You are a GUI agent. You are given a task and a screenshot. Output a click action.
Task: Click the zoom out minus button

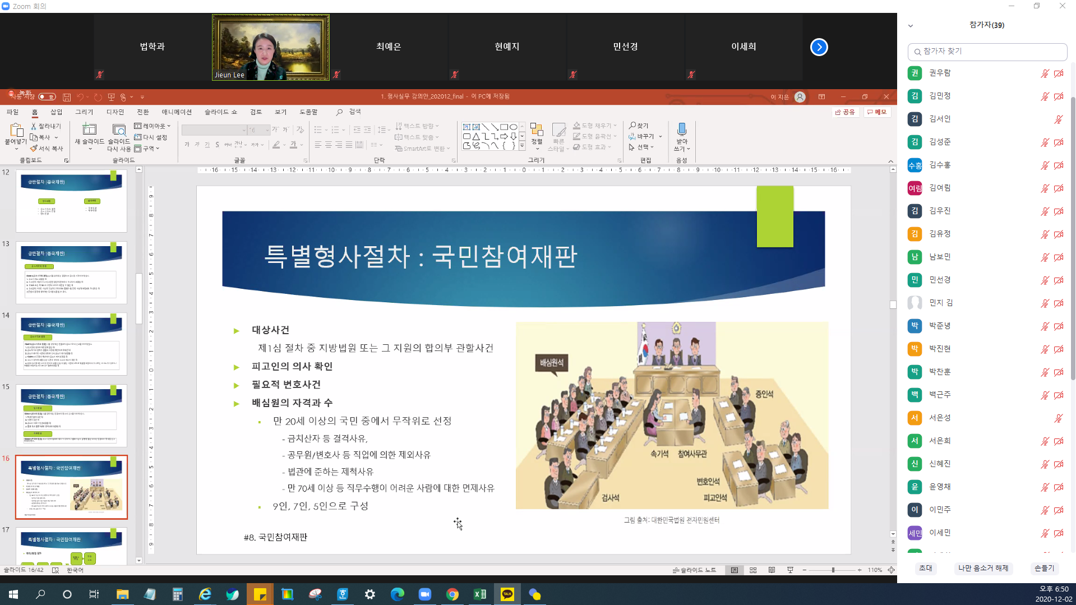tap(804, 570)
